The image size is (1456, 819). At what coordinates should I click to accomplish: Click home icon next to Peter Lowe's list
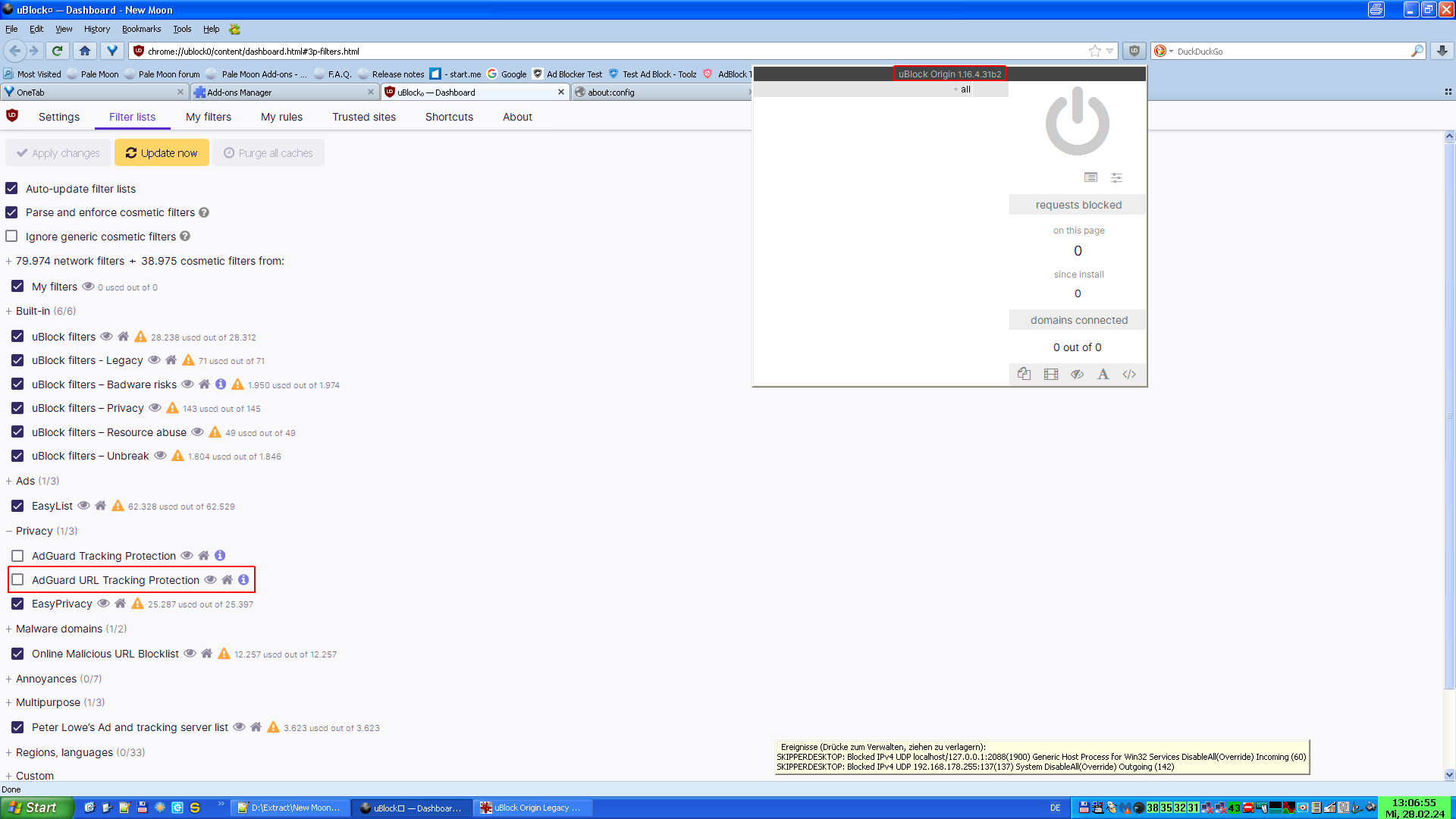(256, 727)
